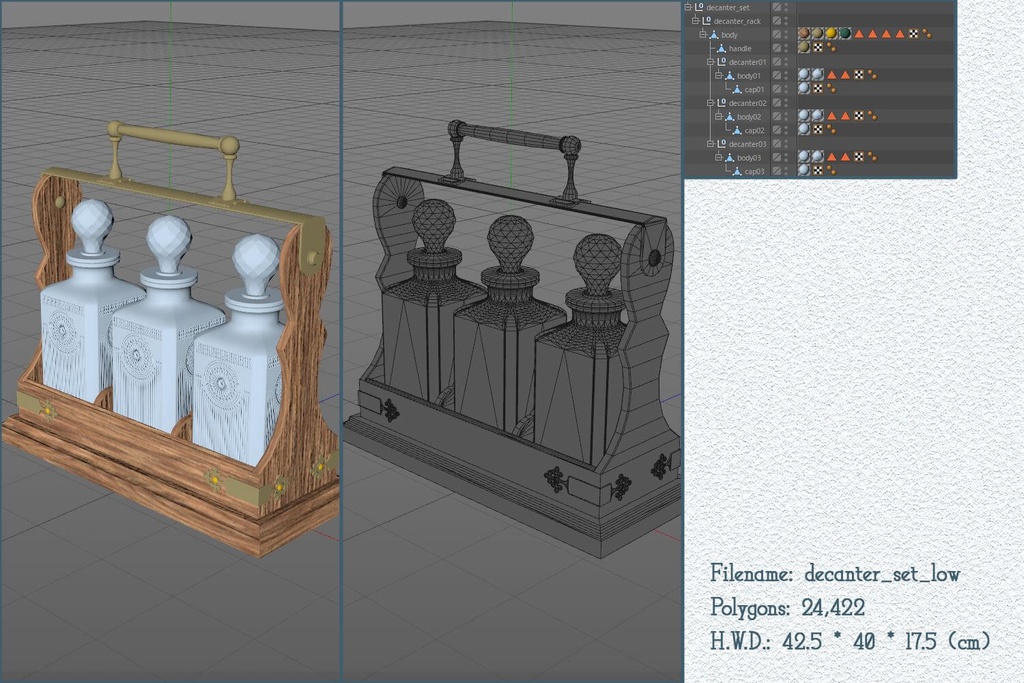Click the glass material tag on cap01 row
Viewport: 1024px width, 683px height.
(x=804, y=88)
